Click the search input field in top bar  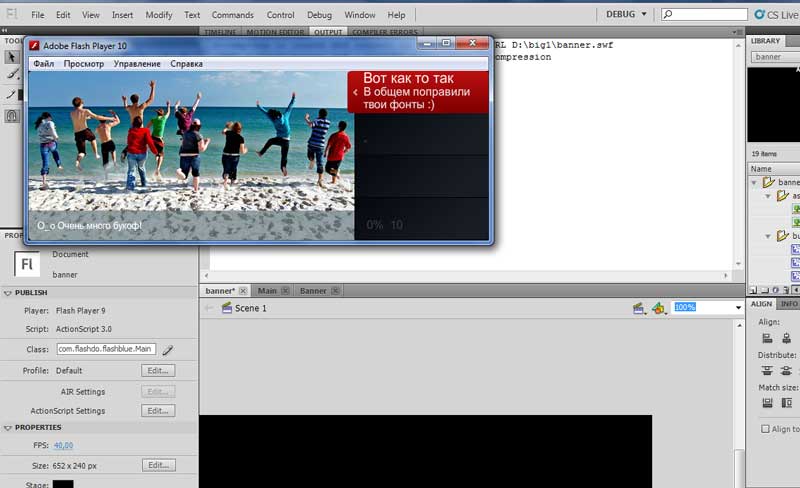point(705,14)
